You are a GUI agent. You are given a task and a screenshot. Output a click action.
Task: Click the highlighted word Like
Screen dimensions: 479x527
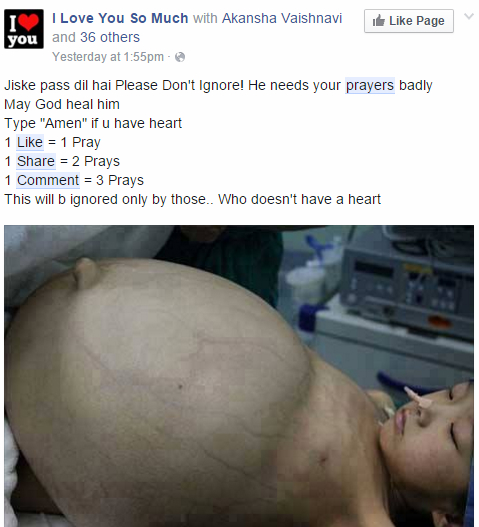(x=30, y=142)
